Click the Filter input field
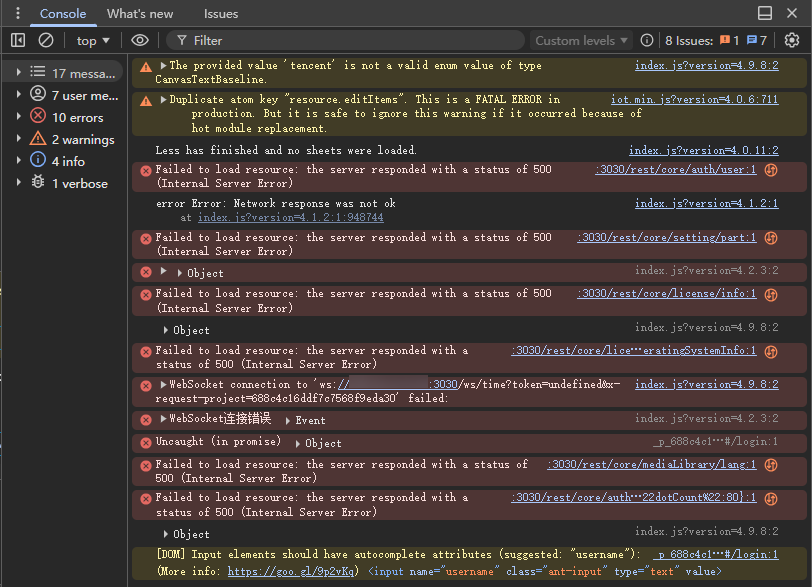Viewport: 812px width, 587px height. point(350,40)
